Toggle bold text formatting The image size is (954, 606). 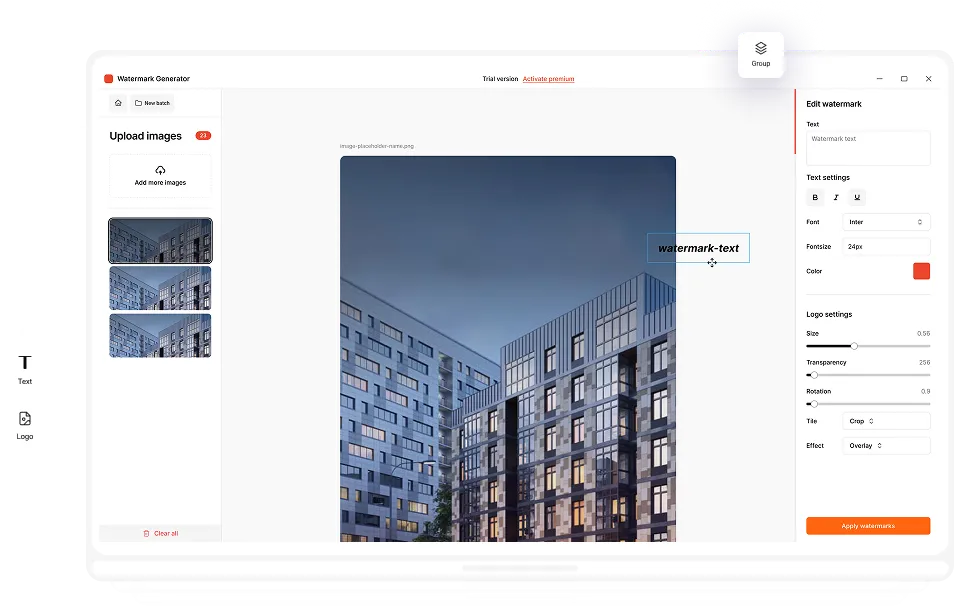tap(815, 198)
